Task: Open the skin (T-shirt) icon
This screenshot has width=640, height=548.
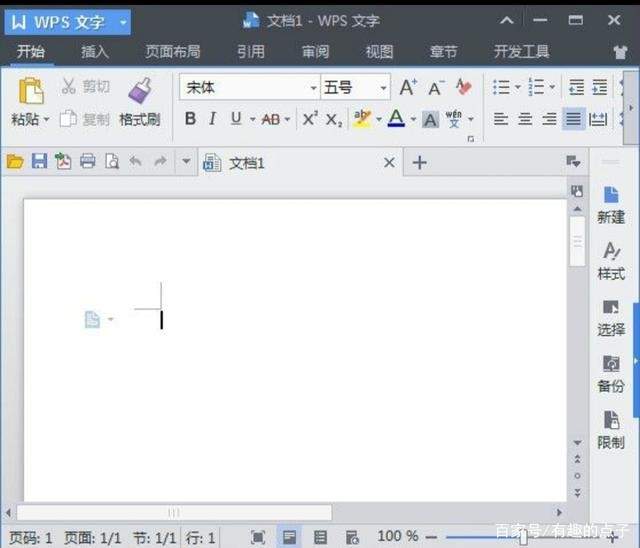Action: click(620, 52)
